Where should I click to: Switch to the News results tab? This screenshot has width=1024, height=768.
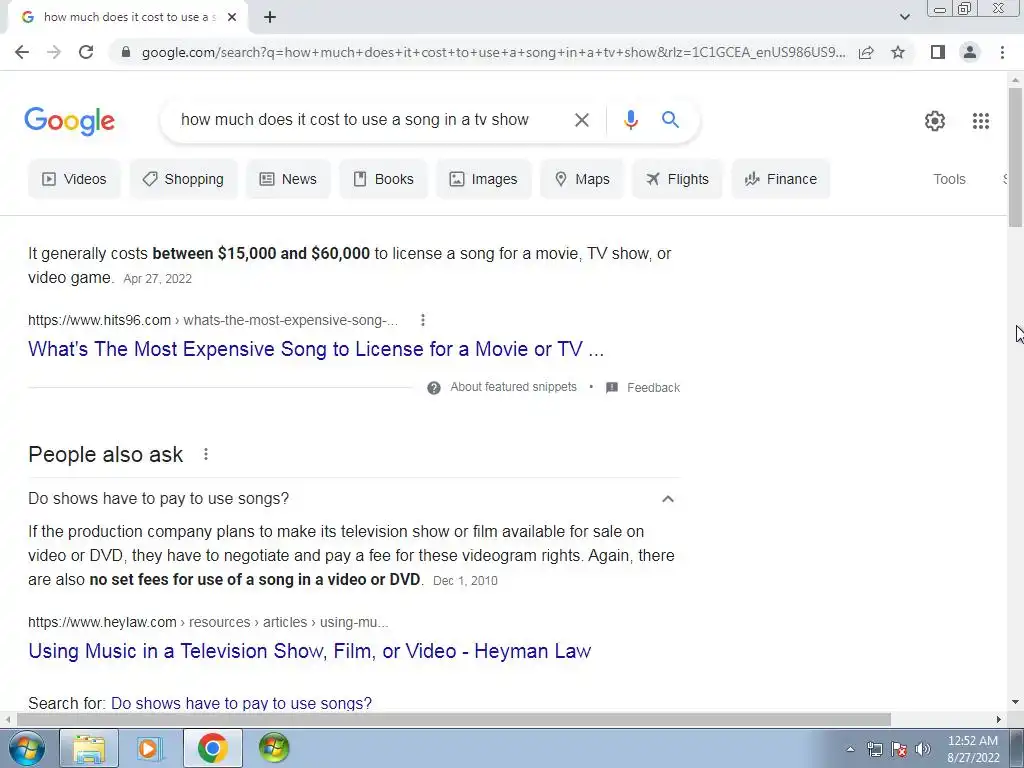pos(288,179)
